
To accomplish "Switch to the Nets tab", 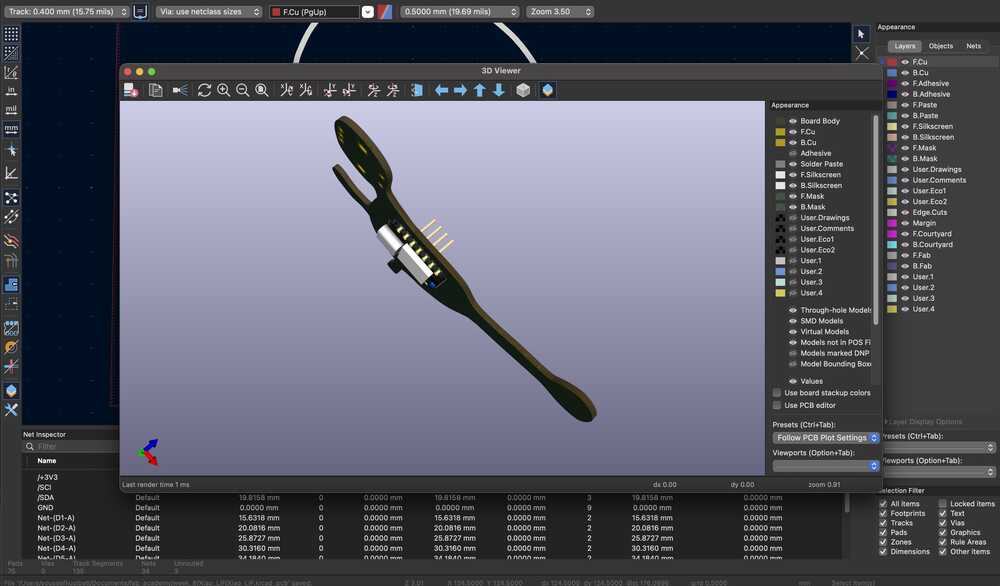I will (973, 46).
